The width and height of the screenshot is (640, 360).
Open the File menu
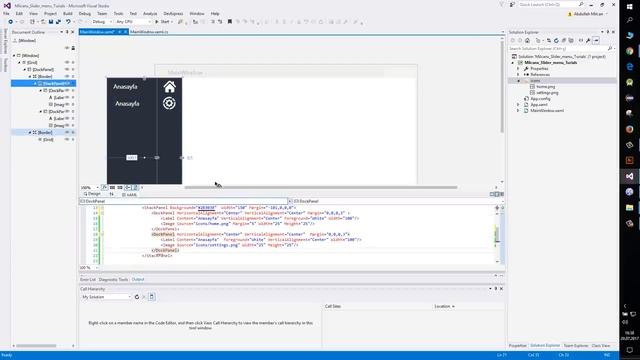(6, 13)
